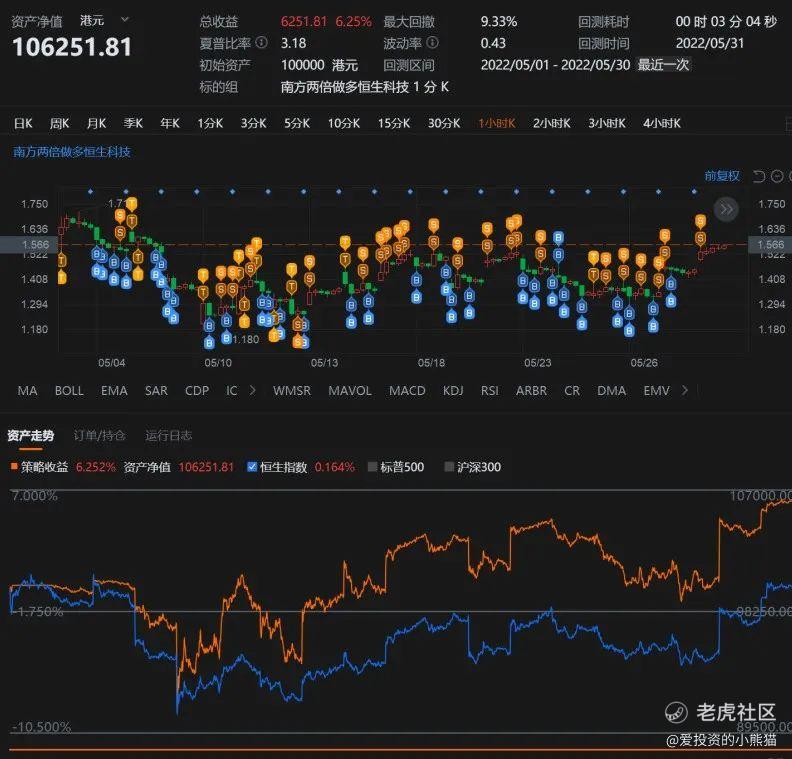The width and height of the screenshot is (792, 759).
Task: Pick the 30分K timeframe
Action: click(x=444, y=123)
